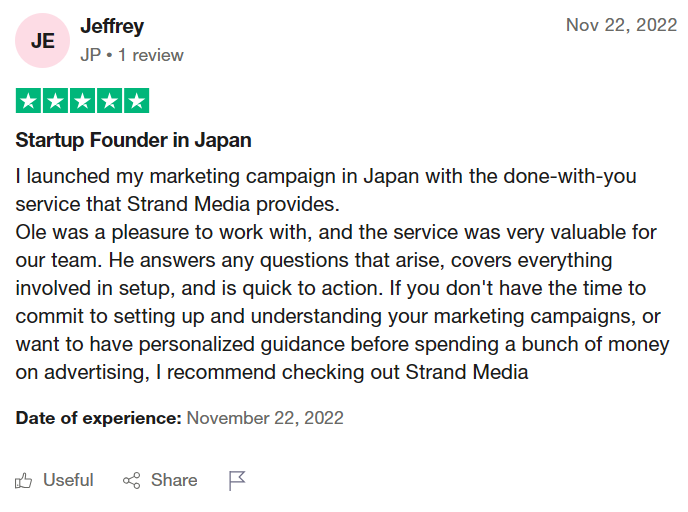Image resolution: width=688 pixels, height=512 pixels.
Task: Open the "Startup Founder in Japan" review title
Action: click(133, 140)
